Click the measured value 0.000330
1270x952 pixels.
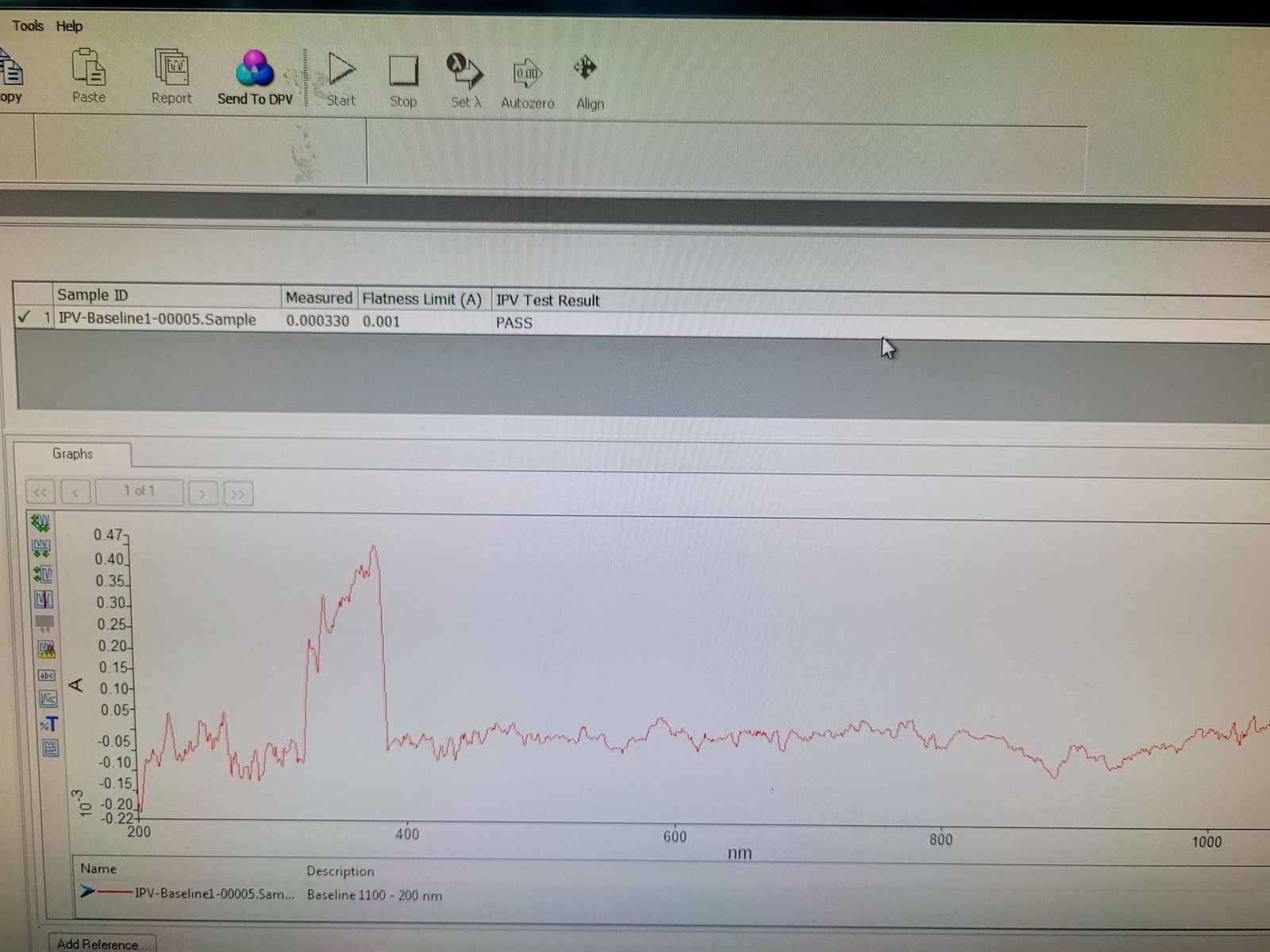click(x=317, y=321)
